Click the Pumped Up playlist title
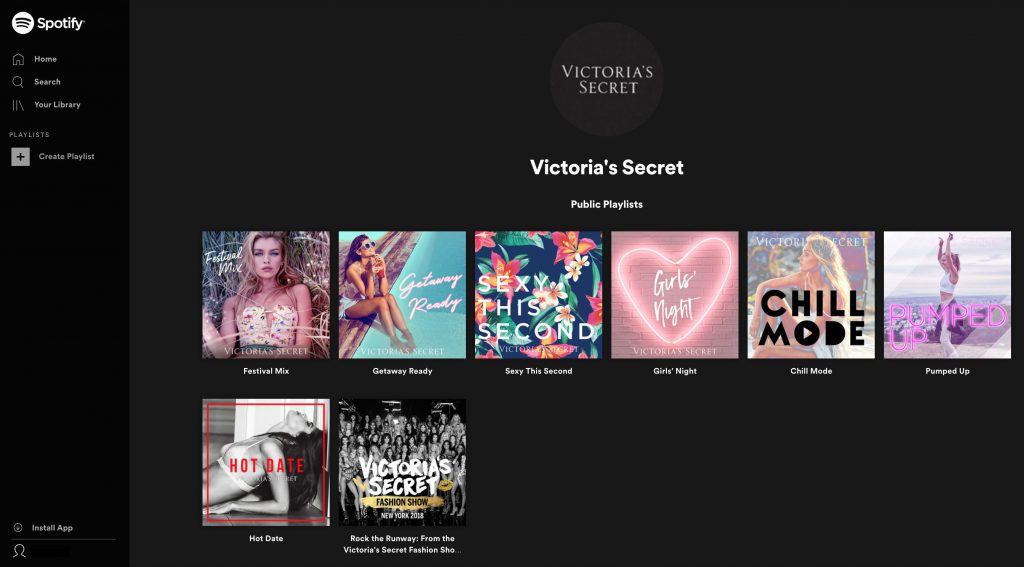The height and width of the screenshot is (567, 1024). pos(947,371)
